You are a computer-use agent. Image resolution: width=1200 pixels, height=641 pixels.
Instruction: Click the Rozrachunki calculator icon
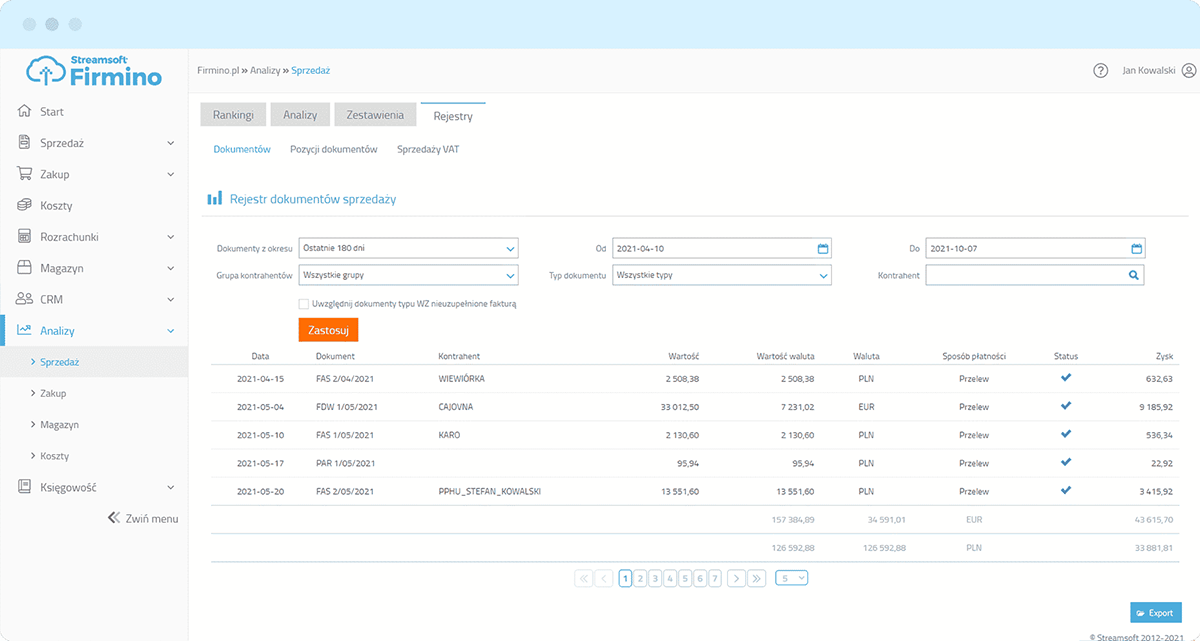(25, 237)
